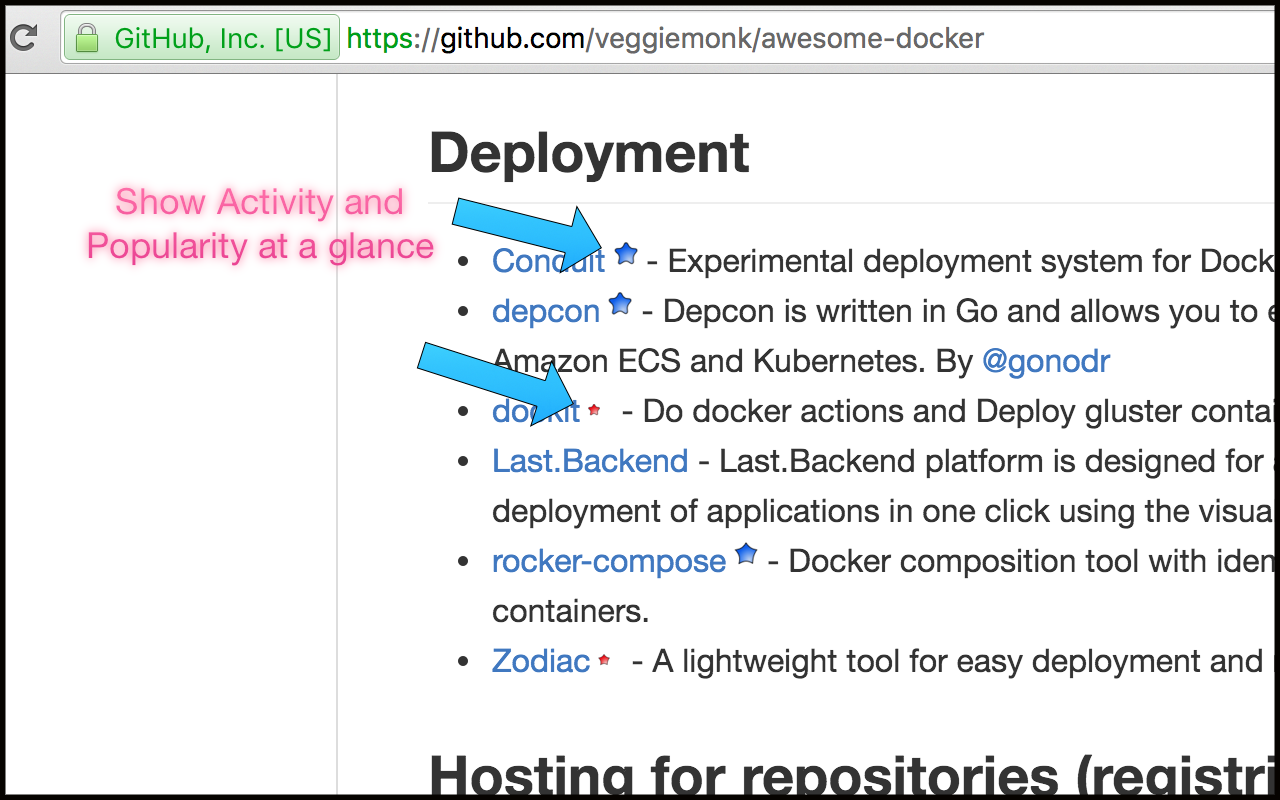
Task: Reload the page with the refresh icon
Action: pos(23,38)
